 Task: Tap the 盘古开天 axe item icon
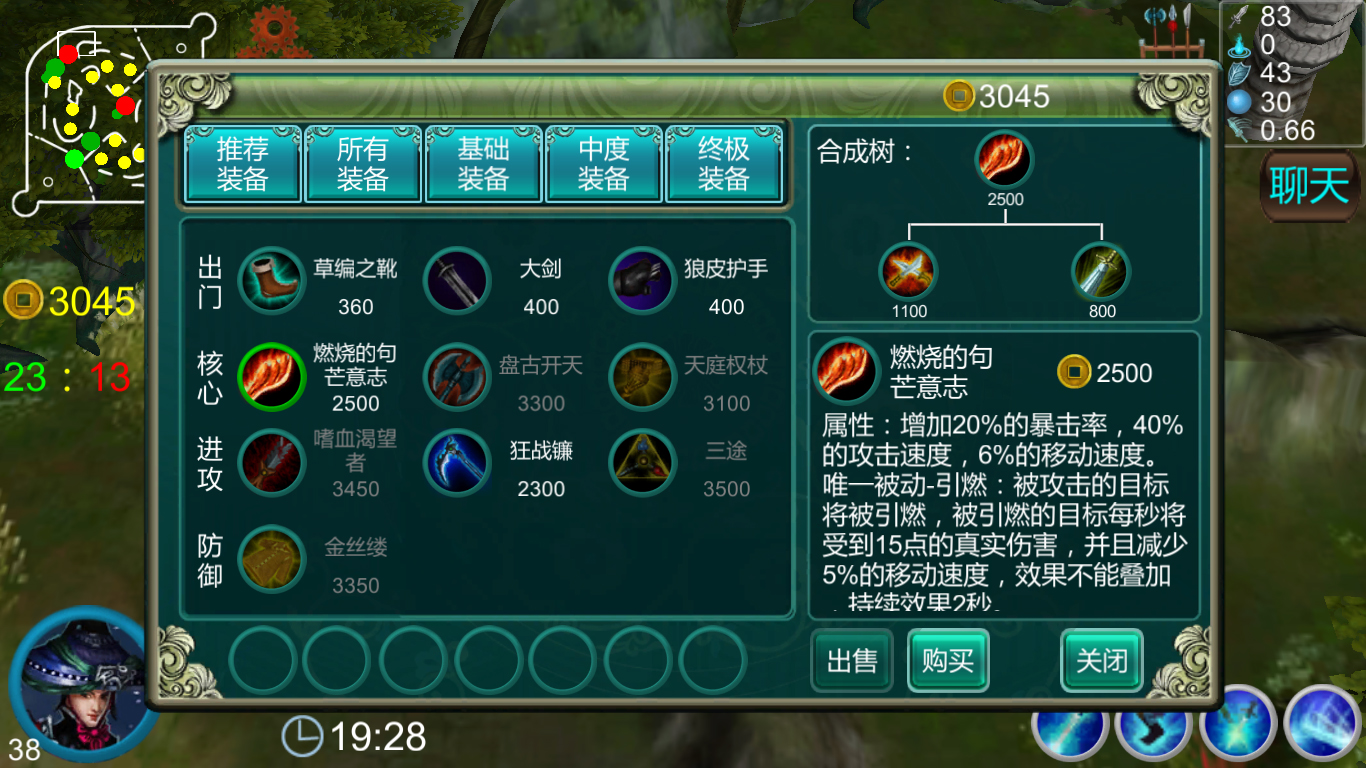pos(457,376)
